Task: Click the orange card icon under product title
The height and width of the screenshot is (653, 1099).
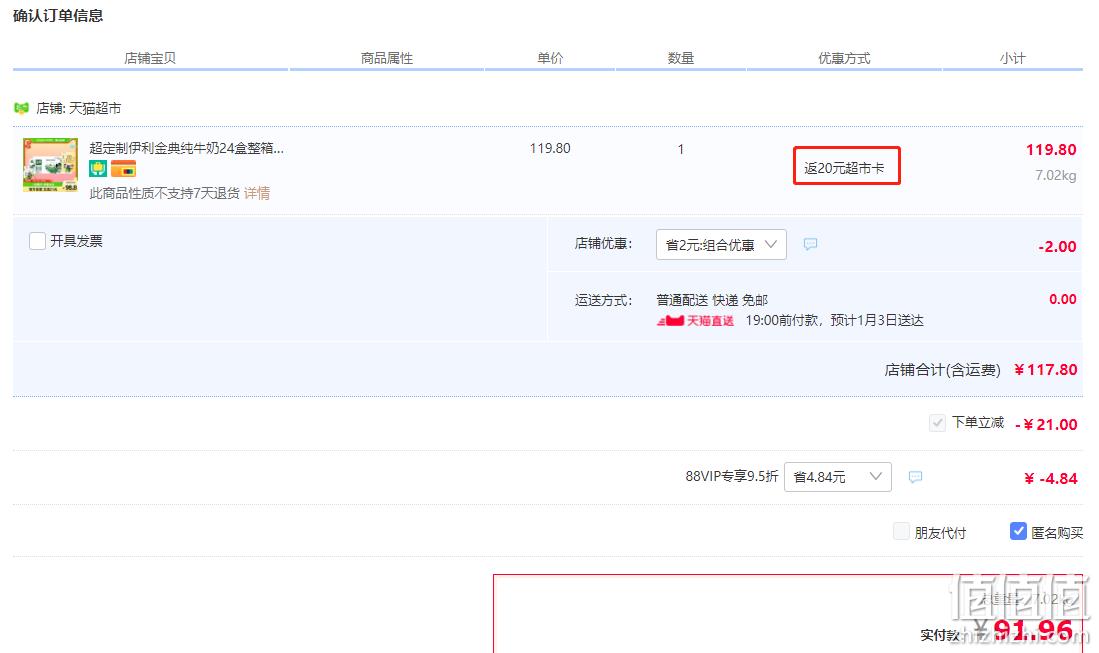Action: (x=123, y=169)
